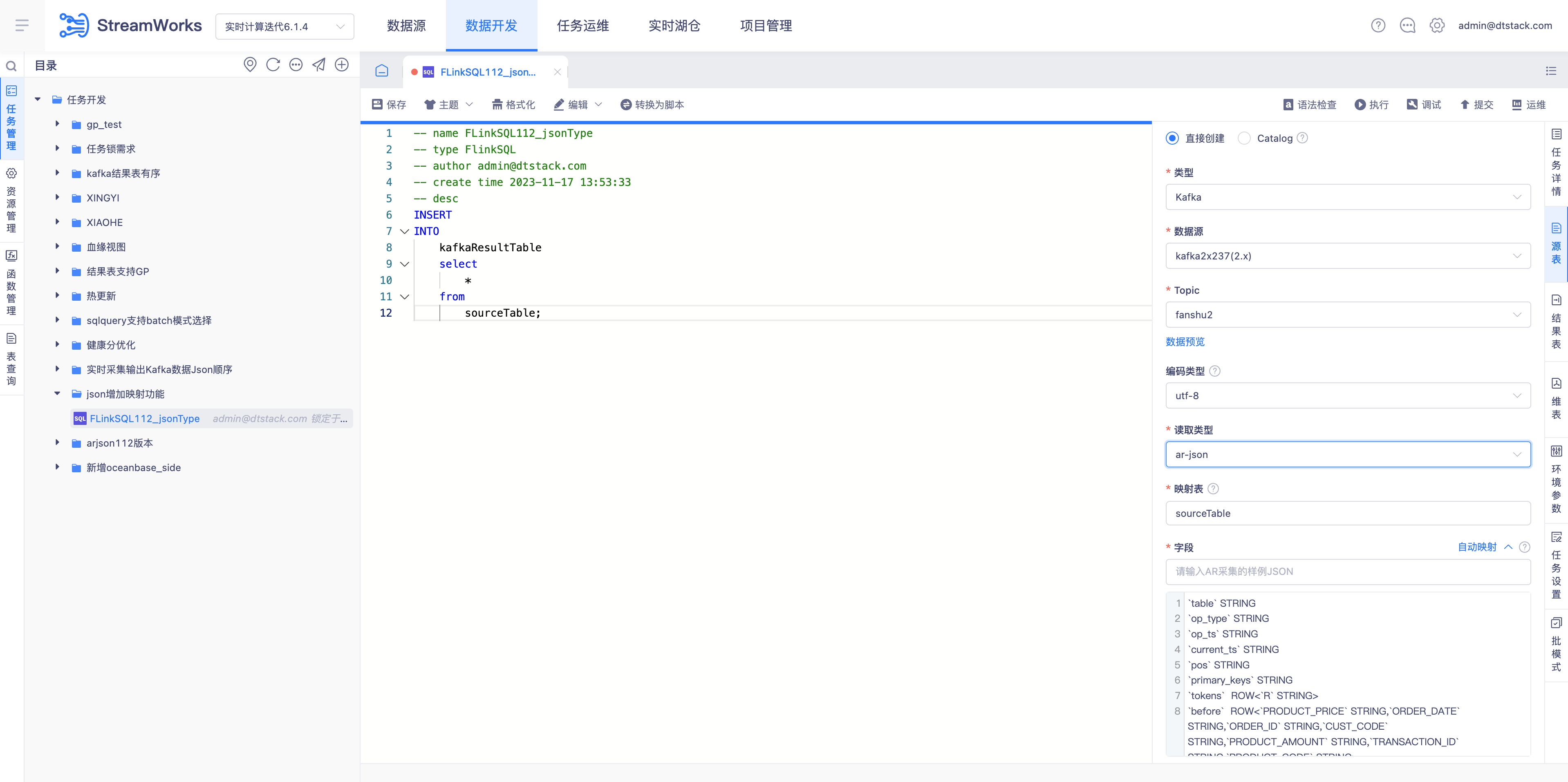The height and width of the screenshot is (782, 1568).
Task: Open 结果表 right panel
Action: (x=1557, y=322)
